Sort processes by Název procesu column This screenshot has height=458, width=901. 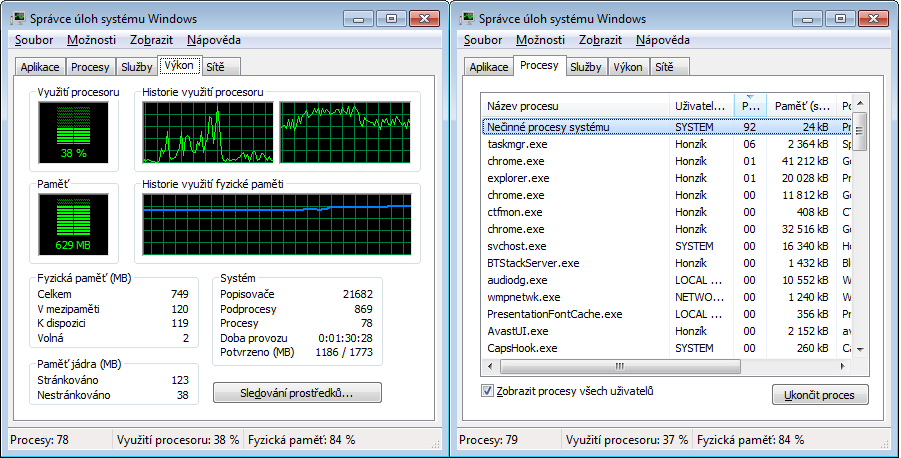(x=575, y=106)
